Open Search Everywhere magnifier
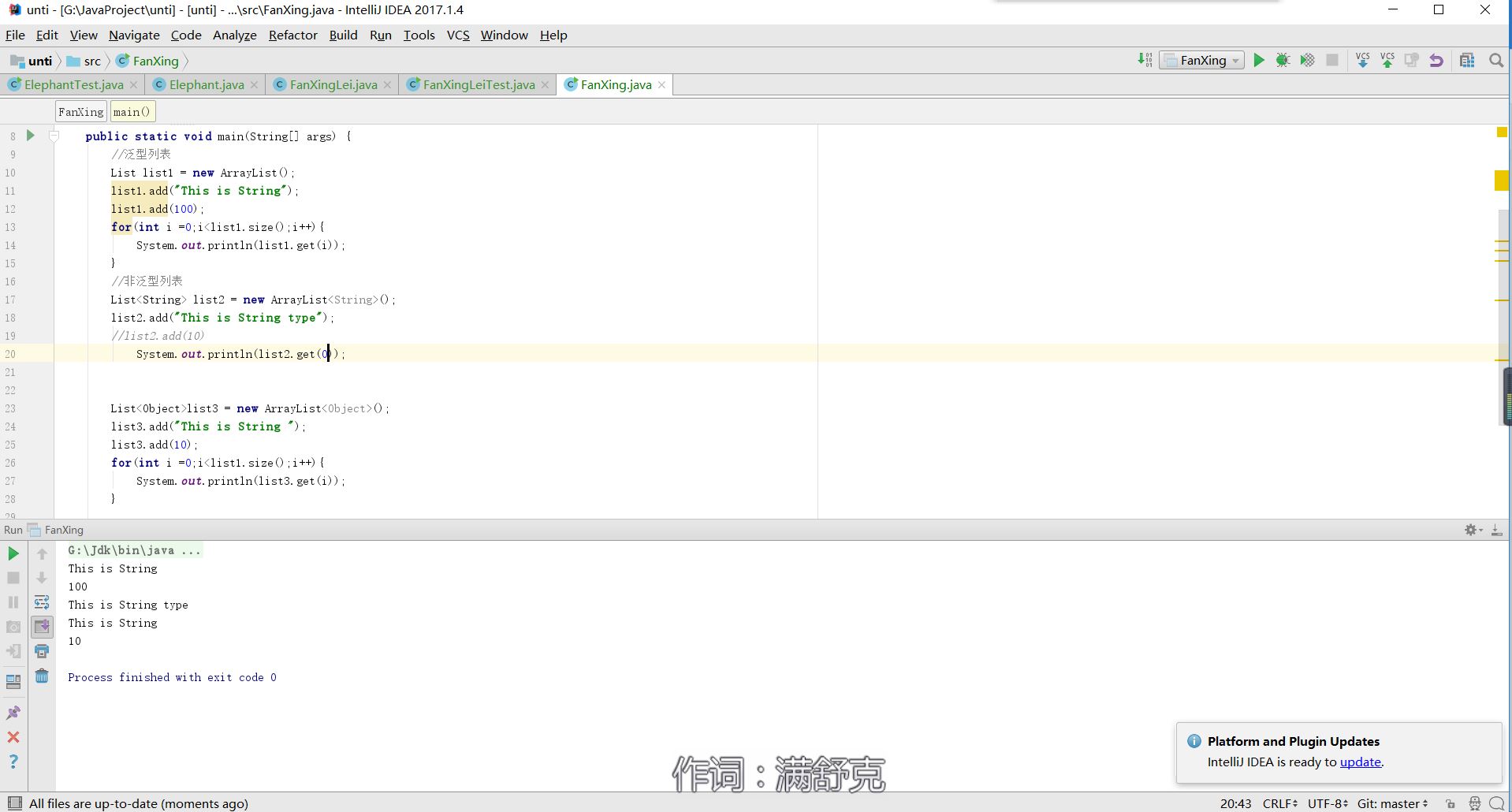This screenshot has width=1512, height=812. pyautogui.click(x=1495, y=61)
